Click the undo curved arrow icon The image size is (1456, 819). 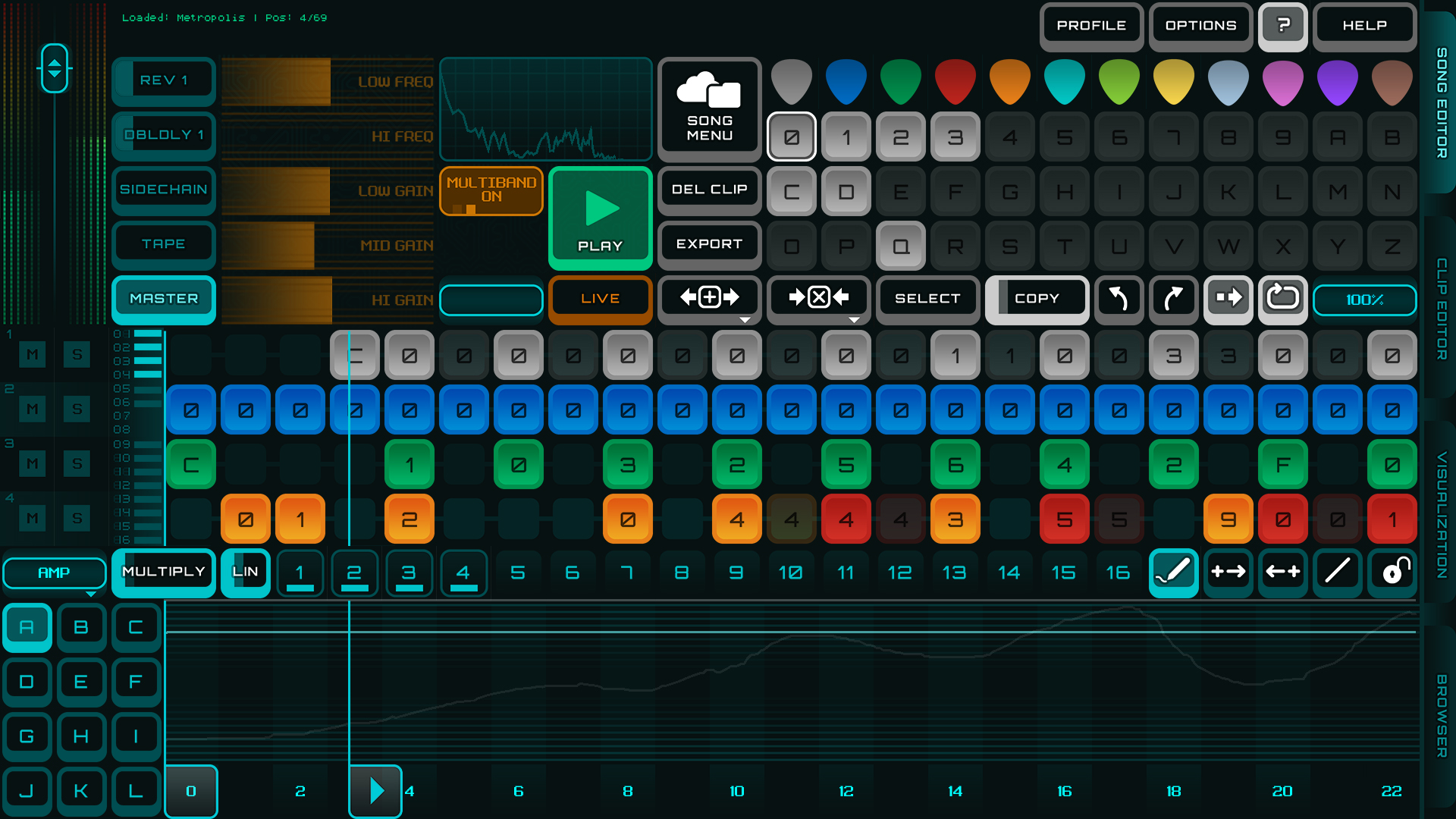pyautogui.click(x=1119, y=298)
